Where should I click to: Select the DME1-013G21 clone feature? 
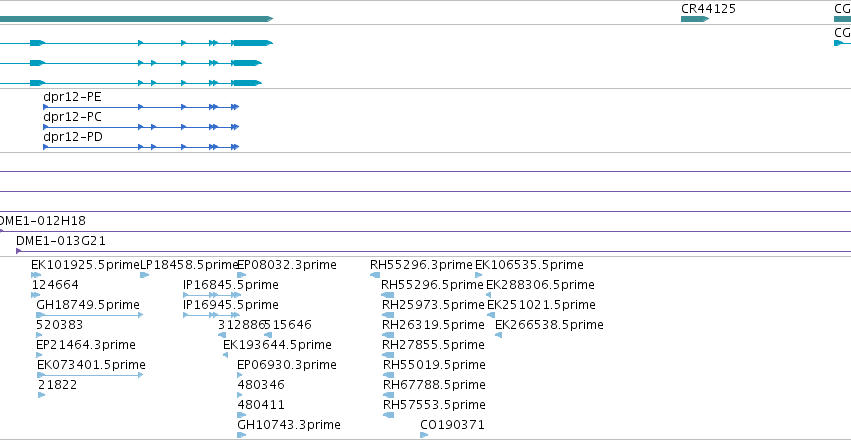tap(434, 251)
